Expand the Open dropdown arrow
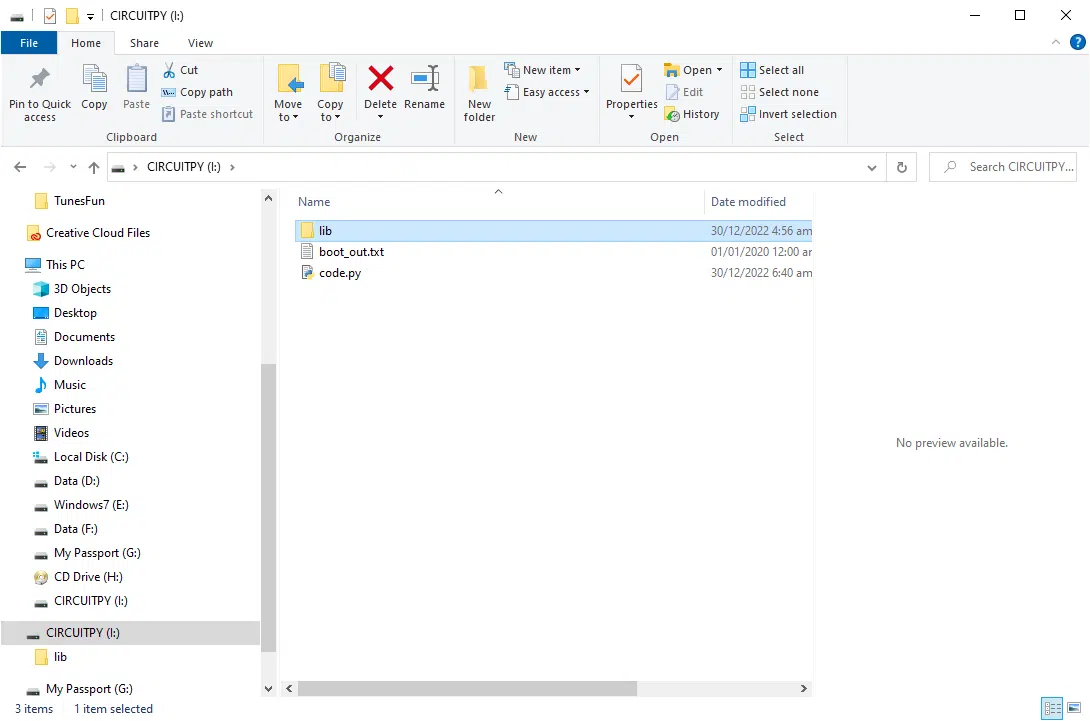The height and width of the screenshot is (721, 1090). click(x=719, y=70)
